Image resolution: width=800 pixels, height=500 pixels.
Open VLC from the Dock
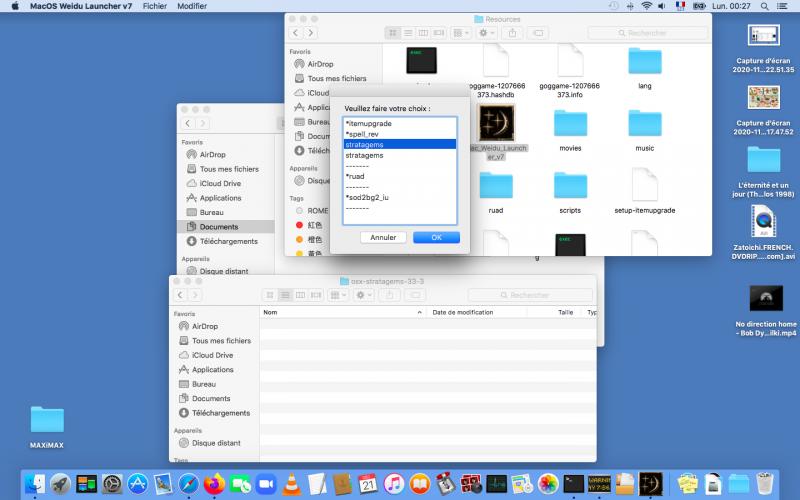point(291,484)
